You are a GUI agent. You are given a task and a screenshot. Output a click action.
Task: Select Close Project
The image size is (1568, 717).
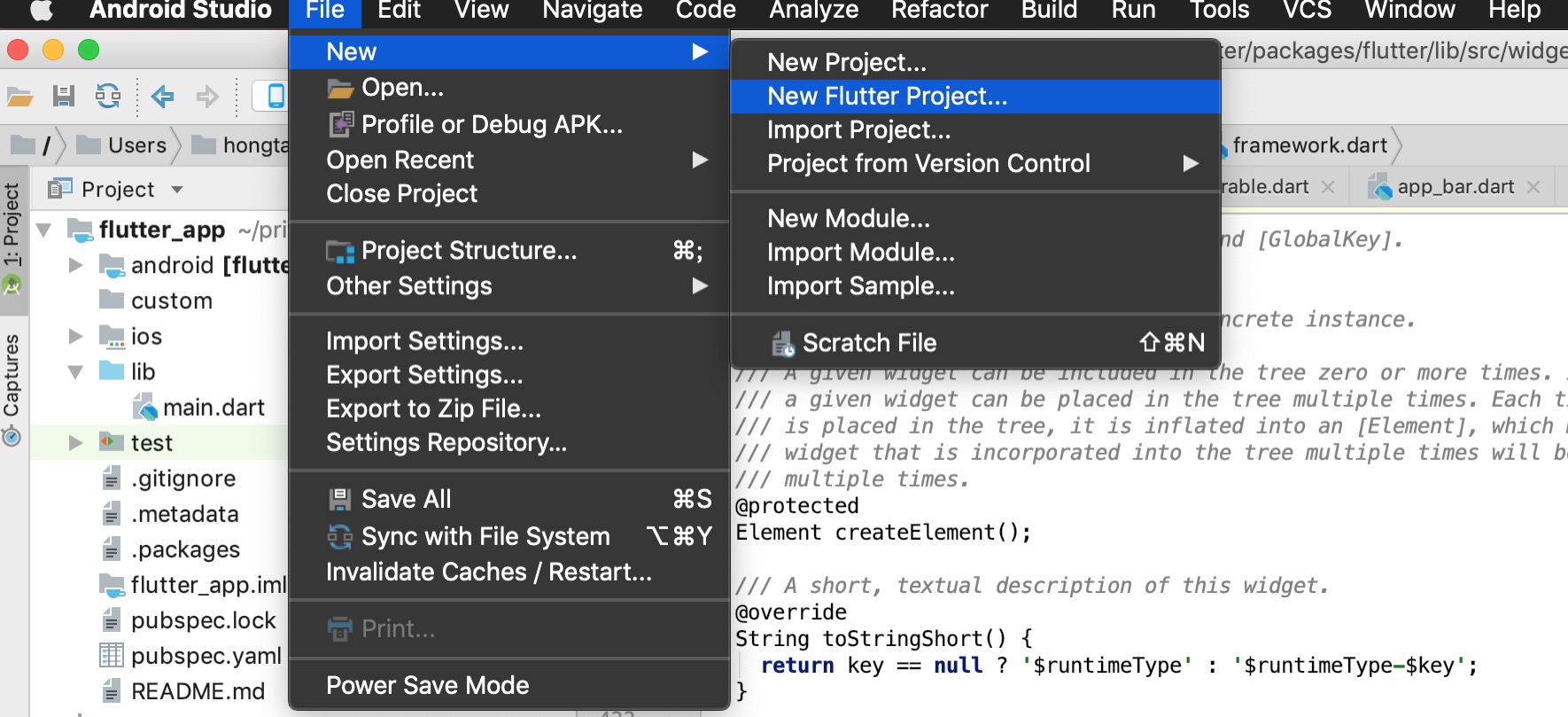(x=509, y=194)
